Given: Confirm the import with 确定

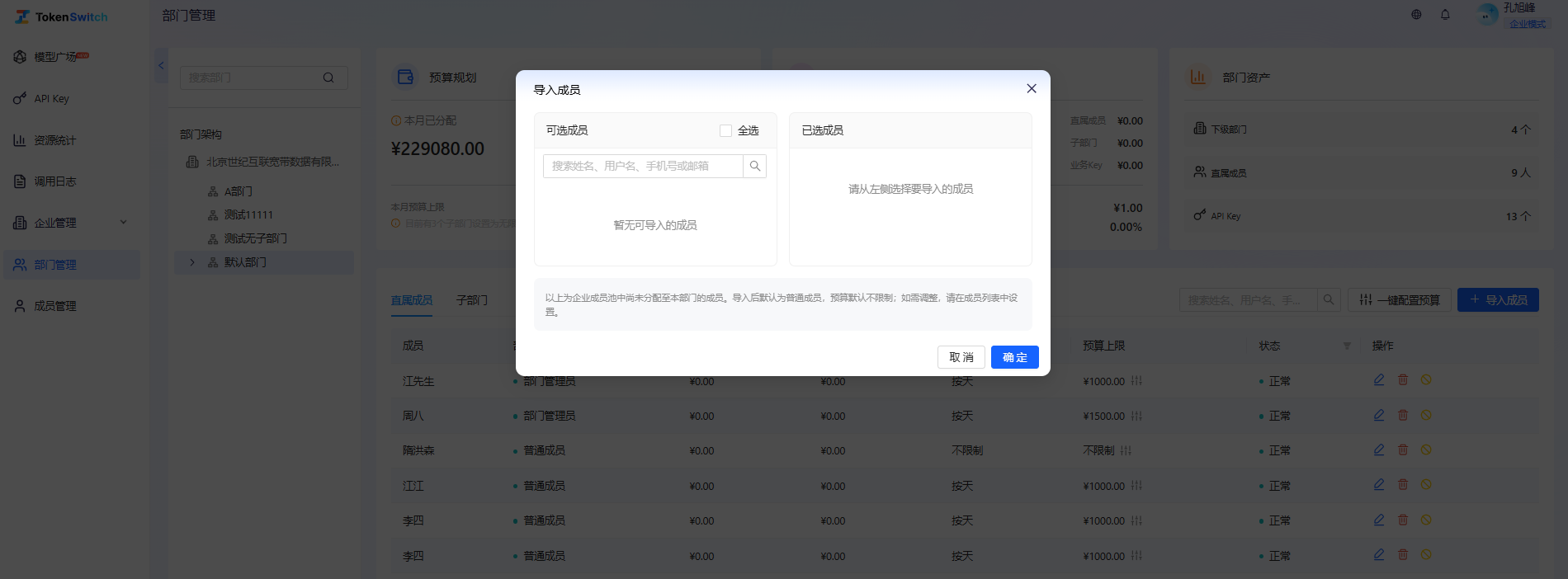Looking at the screenshot, I should [1015, 357].
